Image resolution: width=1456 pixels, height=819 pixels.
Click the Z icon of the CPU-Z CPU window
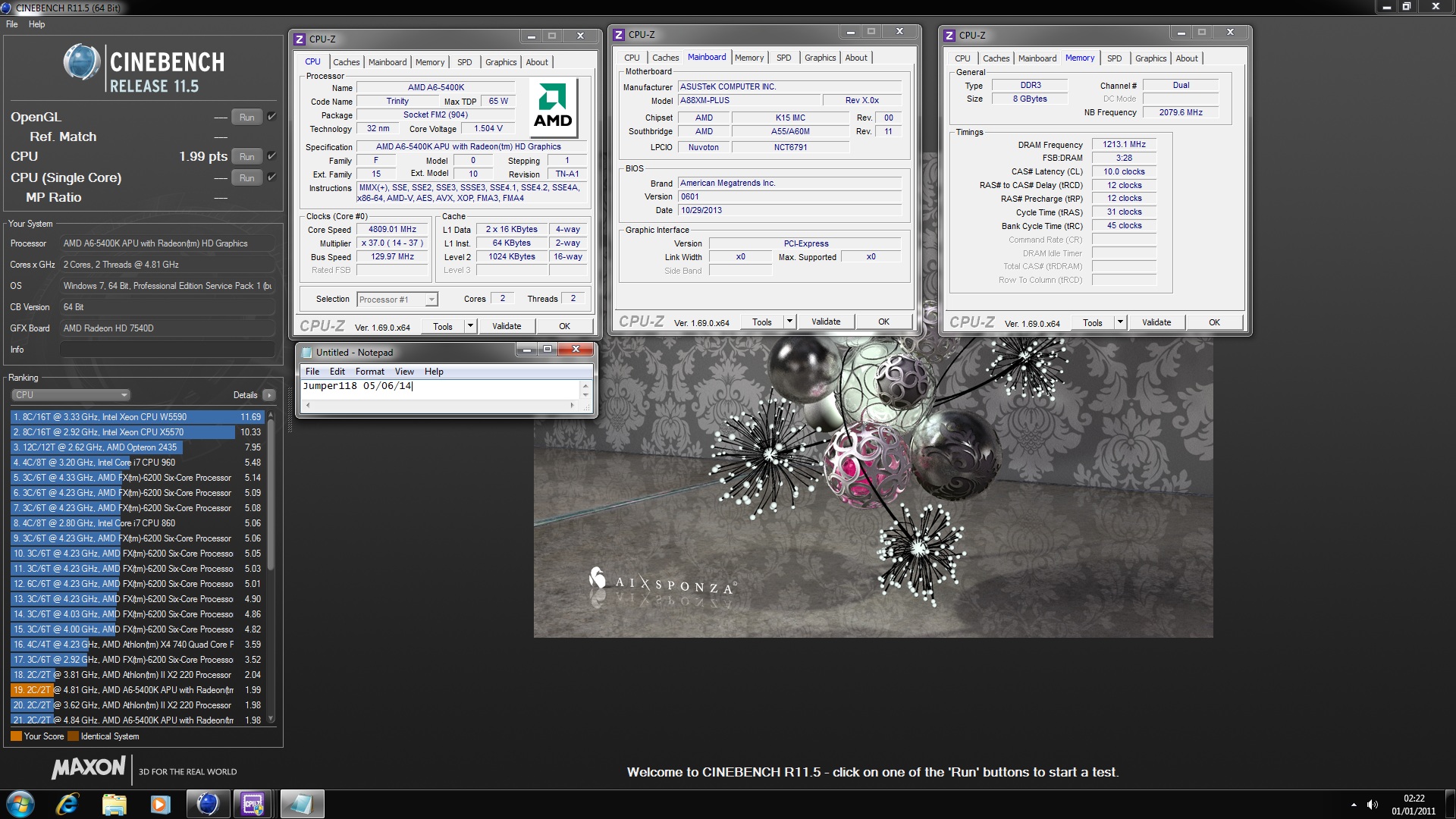point(299,39)
